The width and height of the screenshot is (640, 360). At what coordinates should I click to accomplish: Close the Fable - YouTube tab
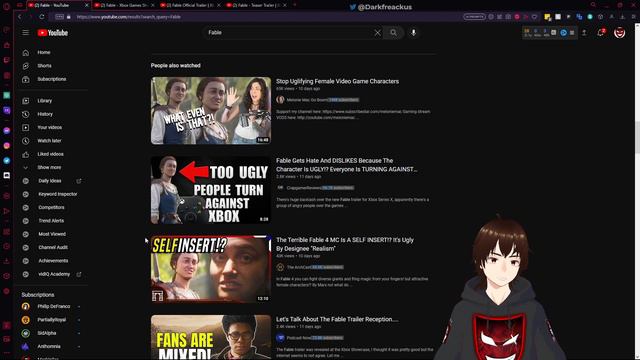87,5
